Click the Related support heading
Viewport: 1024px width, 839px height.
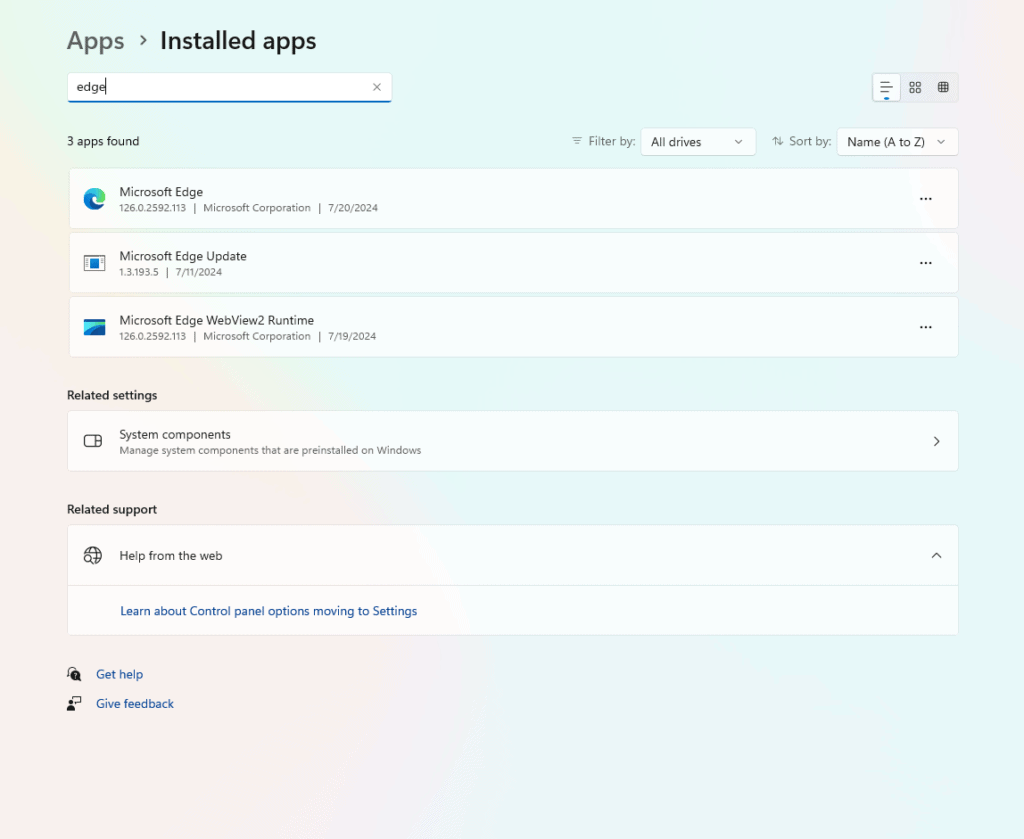112,509
